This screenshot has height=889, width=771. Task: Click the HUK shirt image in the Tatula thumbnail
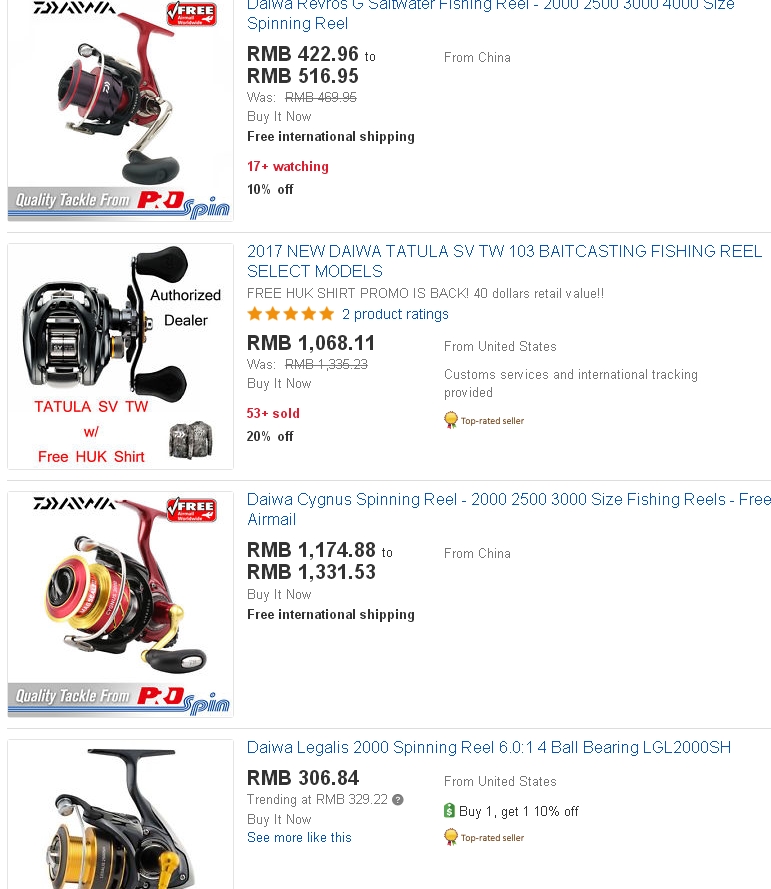point(191,439)
